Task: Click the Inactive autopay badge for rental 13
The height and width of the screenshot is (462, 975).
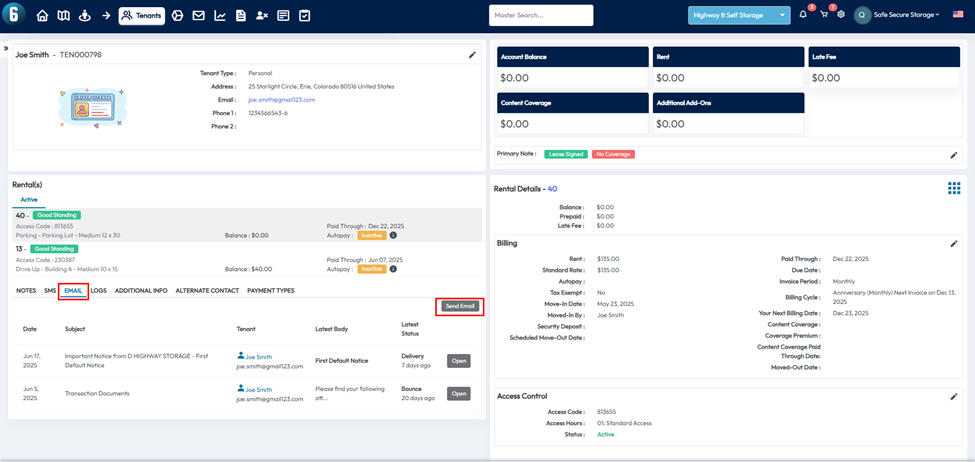Action: point(372,269)
